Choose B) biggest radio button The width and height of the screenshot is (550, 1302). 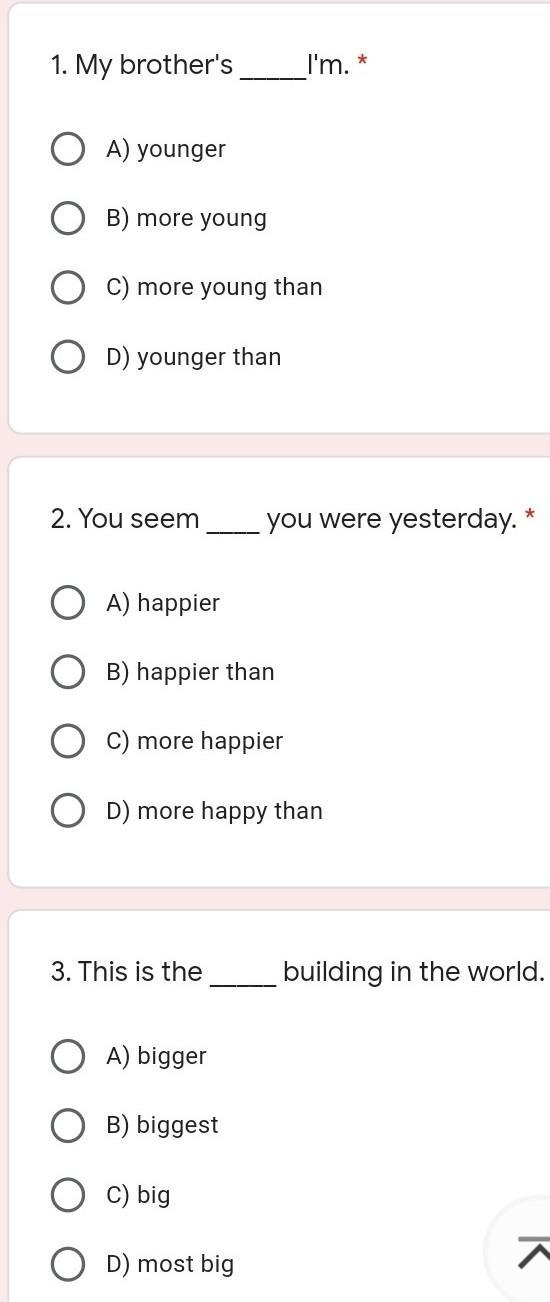[x=67, y=1125]
